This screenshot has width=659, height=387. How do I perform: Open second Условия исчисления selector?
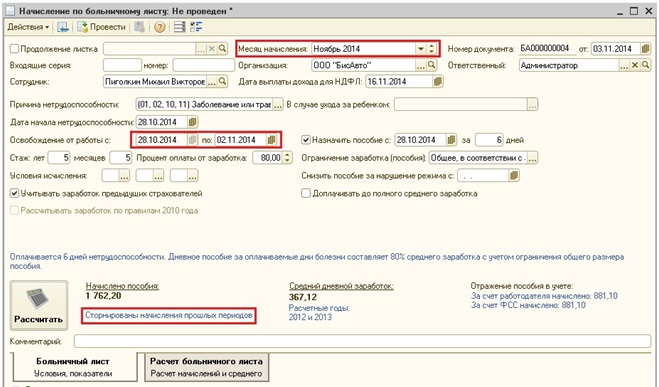coord(158,176)
